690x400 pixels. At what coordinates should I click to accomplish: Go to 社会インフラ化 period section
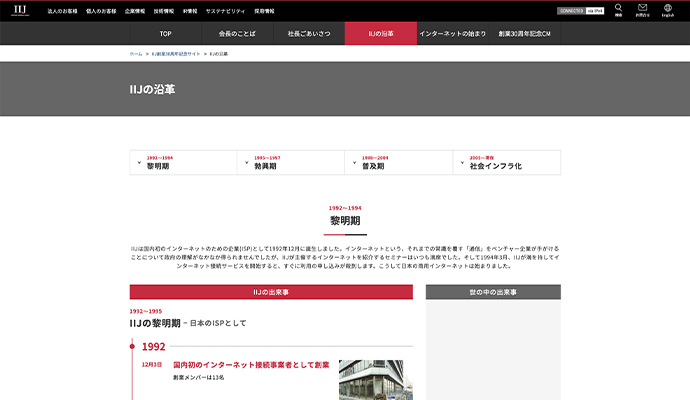pyautogui.click(x=506, y=163)
